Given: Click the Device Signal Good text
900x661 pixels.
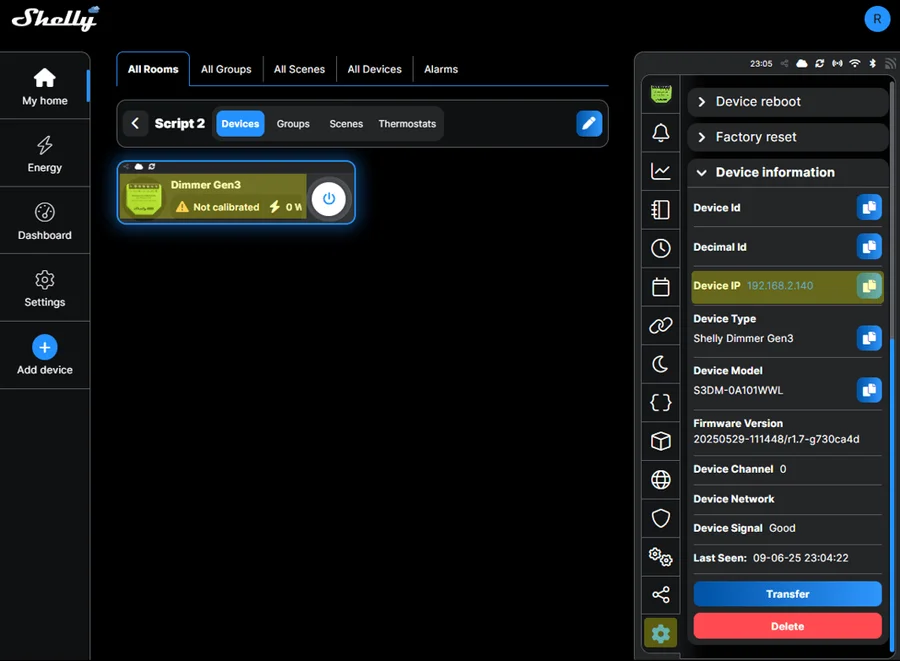Looking at the screenshot, I should (744, 528).
